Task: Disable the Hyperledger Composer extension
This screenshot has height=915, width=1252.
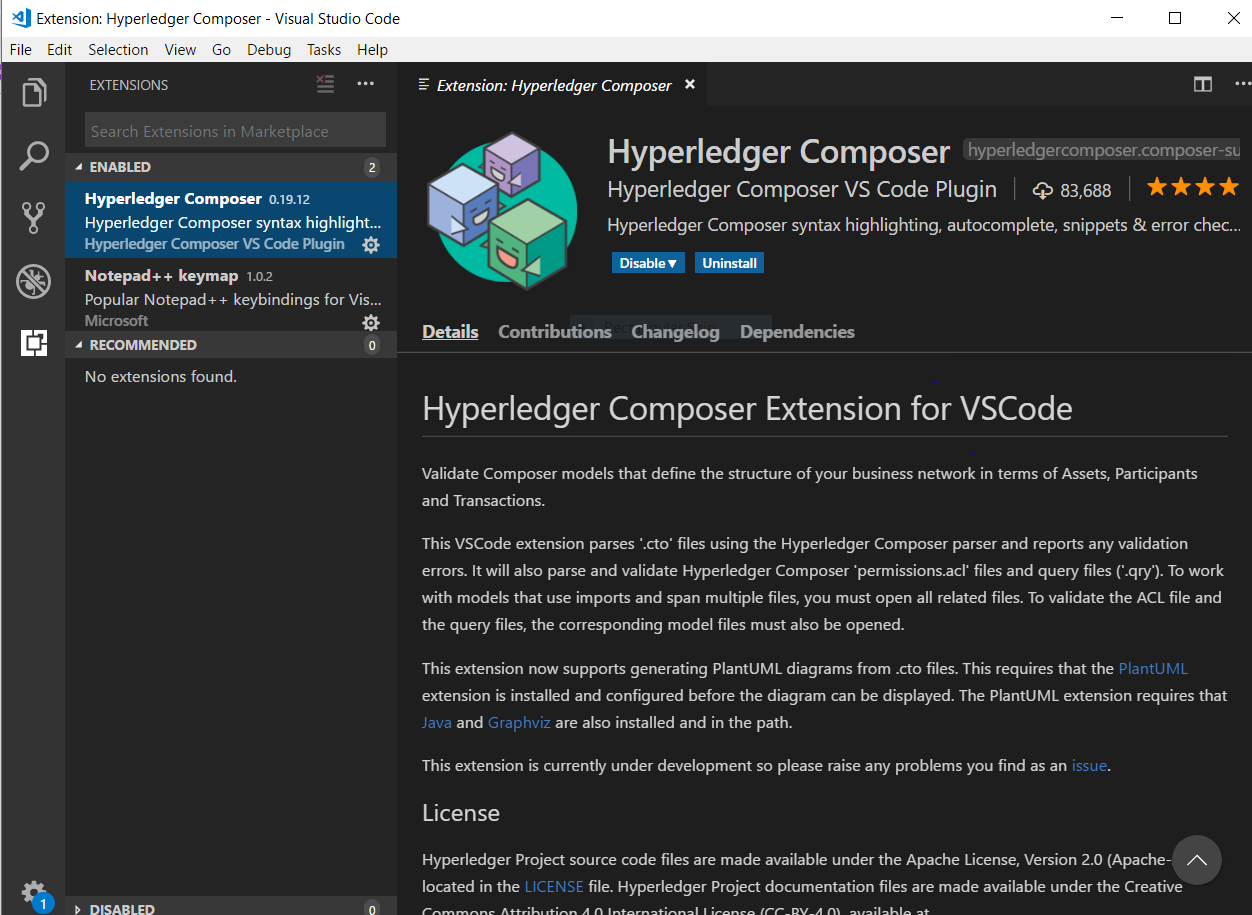Action: coord(640,262)
